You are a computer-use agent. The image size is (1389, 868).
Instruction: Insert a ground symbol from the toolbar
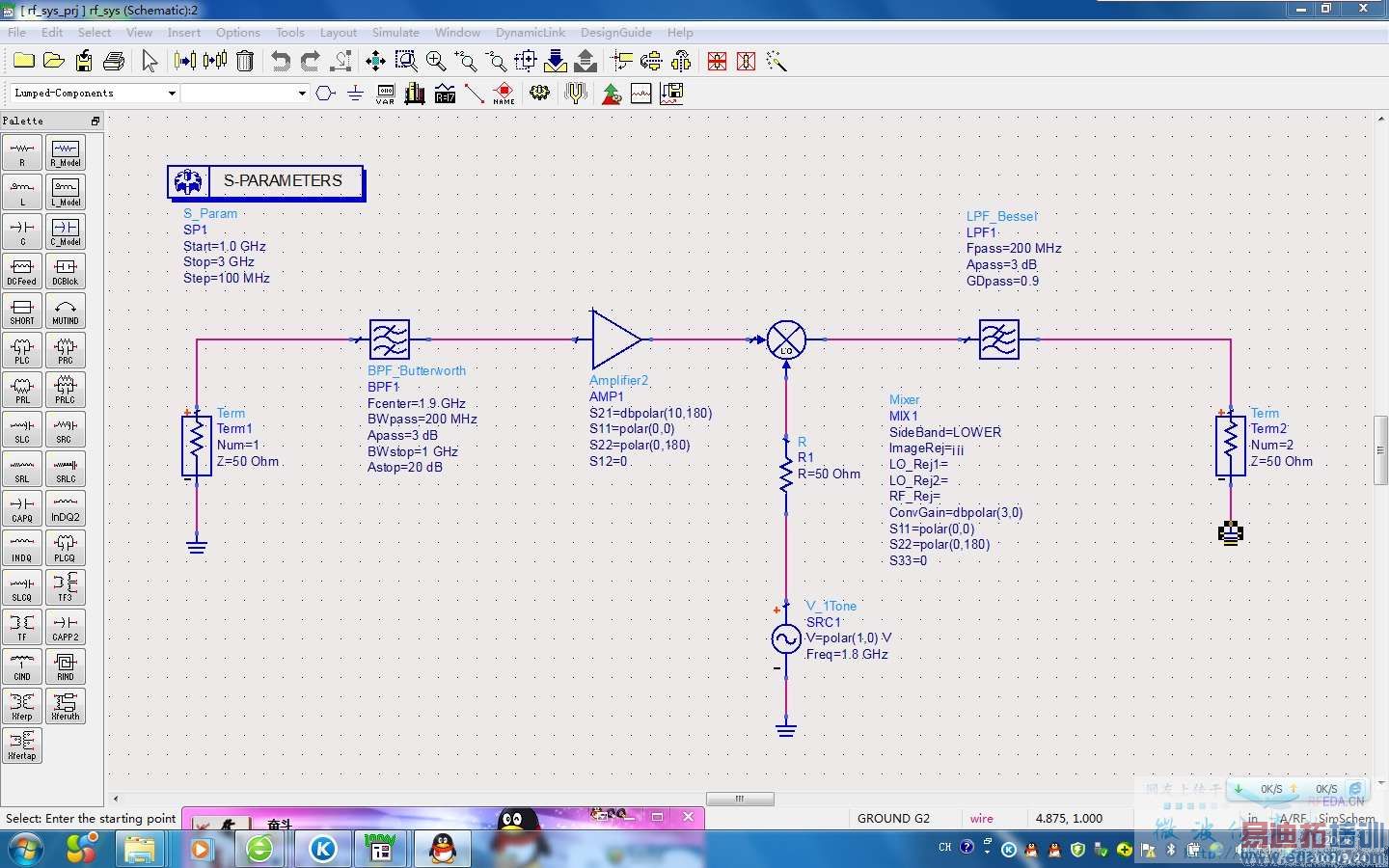(355, 94)
